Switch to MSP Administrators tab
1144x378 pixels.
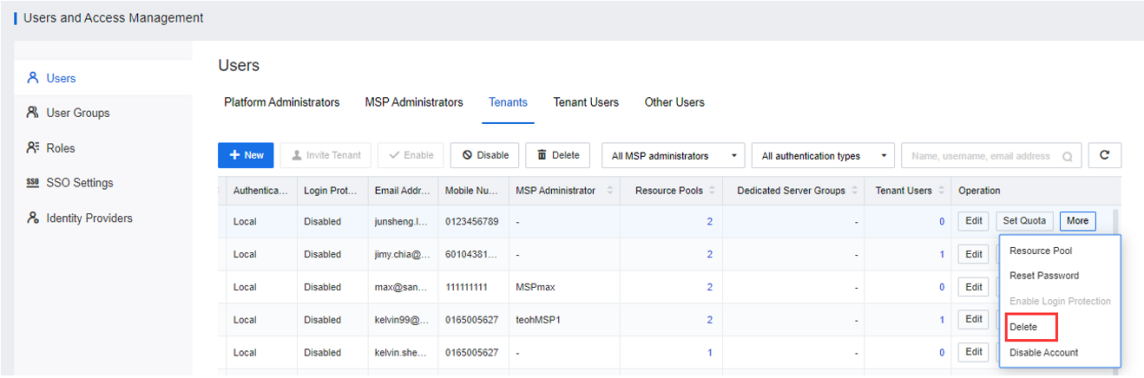[x=414, y=103]
